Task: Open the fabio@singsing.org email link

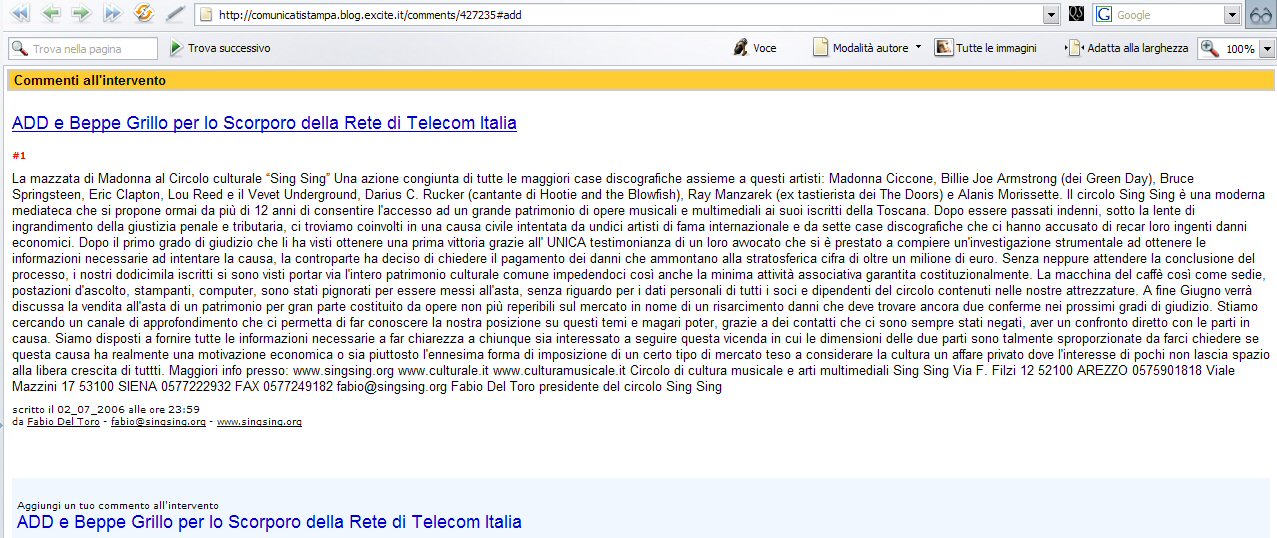Action: [x=158, y=422]
